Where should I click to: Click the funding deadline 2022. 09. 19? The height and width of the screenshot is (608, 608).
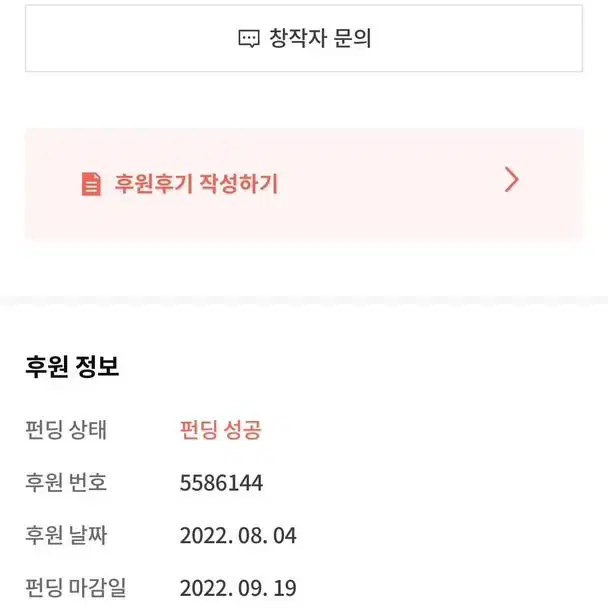238,589
